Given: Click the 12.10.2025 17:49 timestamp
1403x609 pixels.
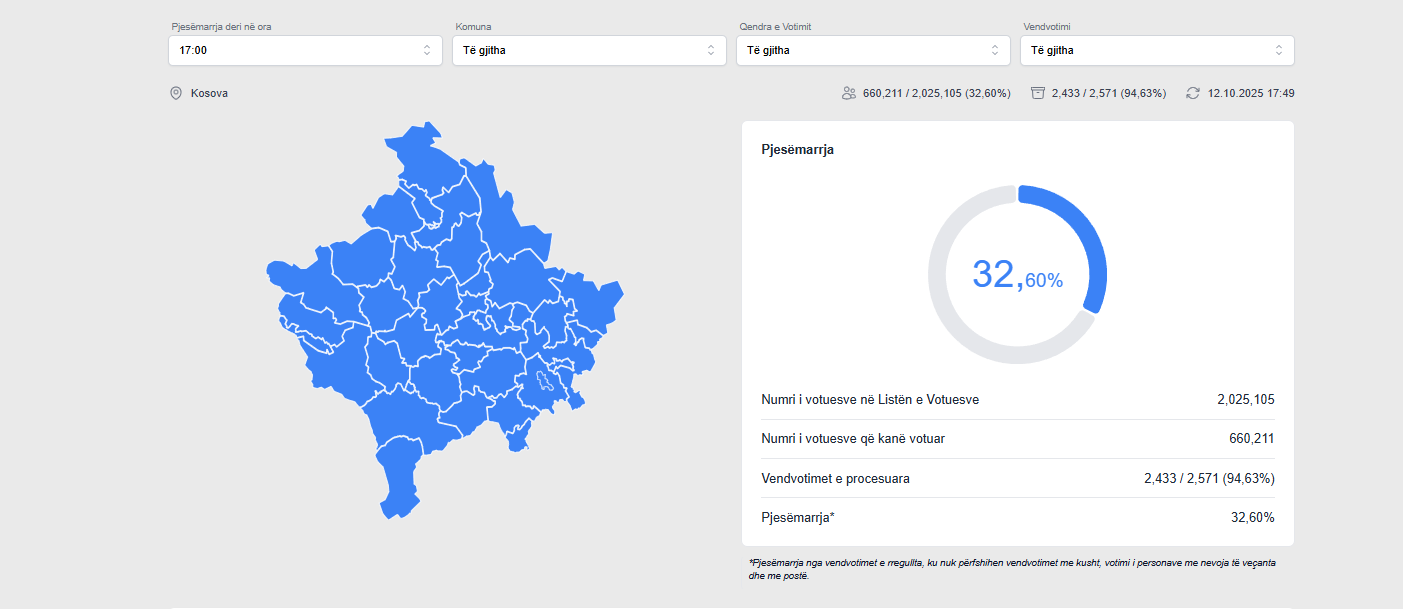Looking at the screenshot, I should [1251, 93].
